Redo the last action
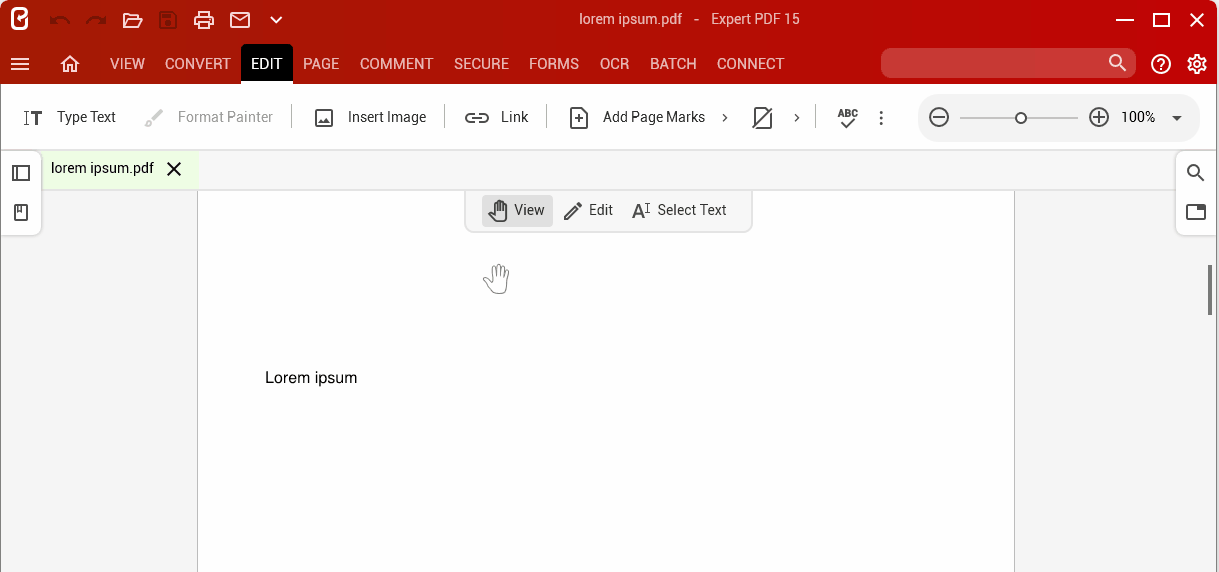Screen dimensions: 1219x572 tap(96, 20)
